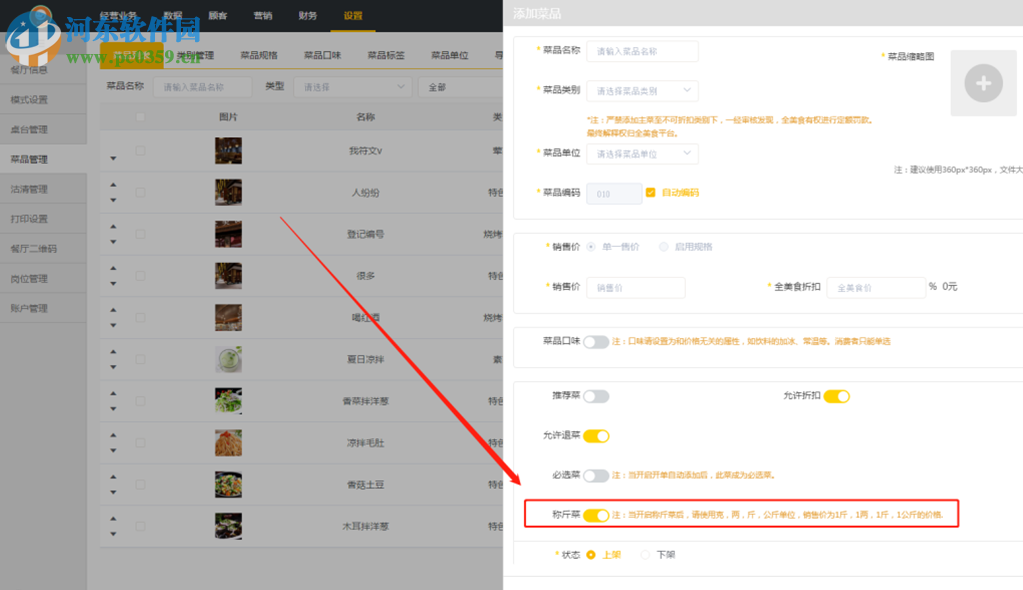The width and height of the screenshot is (1023, 590).
Task: Open the 设置 settings menu icon
Action: pos(352,16)
